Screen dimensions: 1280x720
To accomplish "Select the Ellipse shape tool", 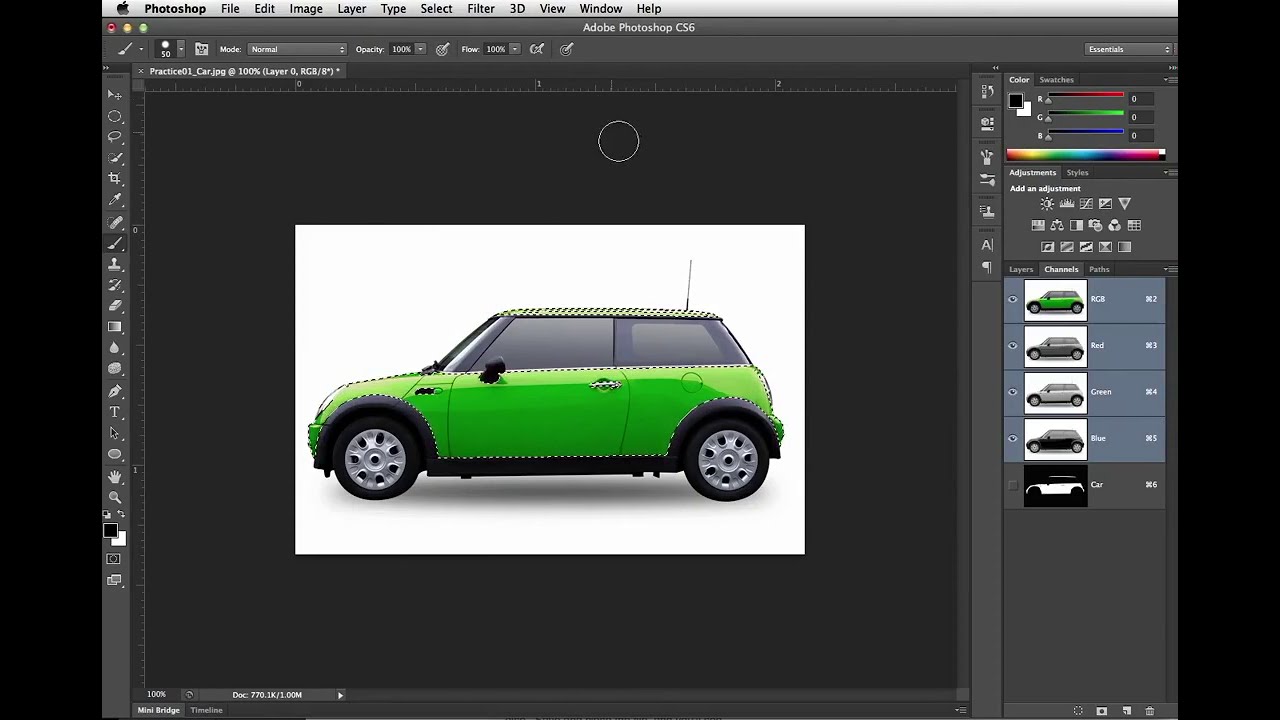I will click(114, 454).
